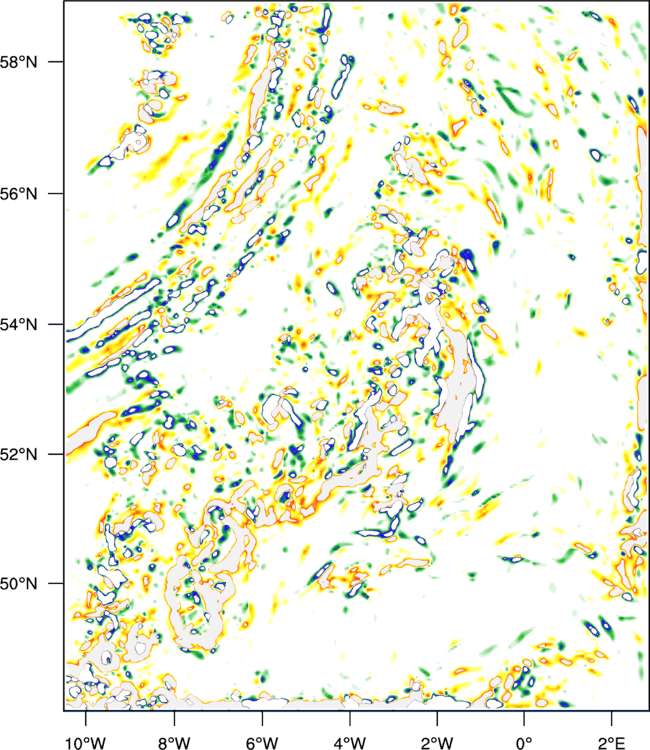Click the 58°N latitude label
Screen dimensions: 650x750
tap(18, 62)
